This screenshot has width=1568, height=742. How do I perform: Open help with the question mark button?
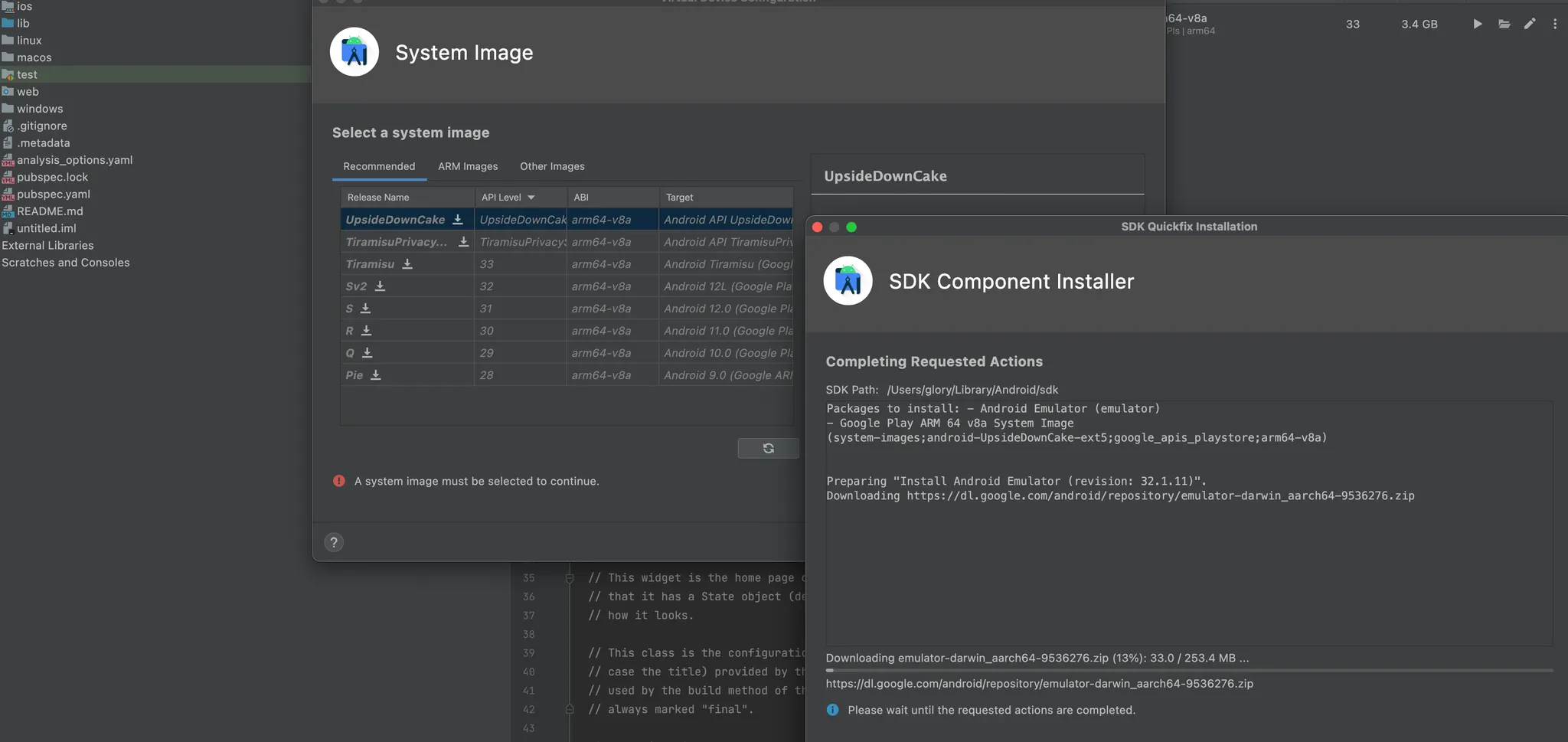tap(334, 543)
